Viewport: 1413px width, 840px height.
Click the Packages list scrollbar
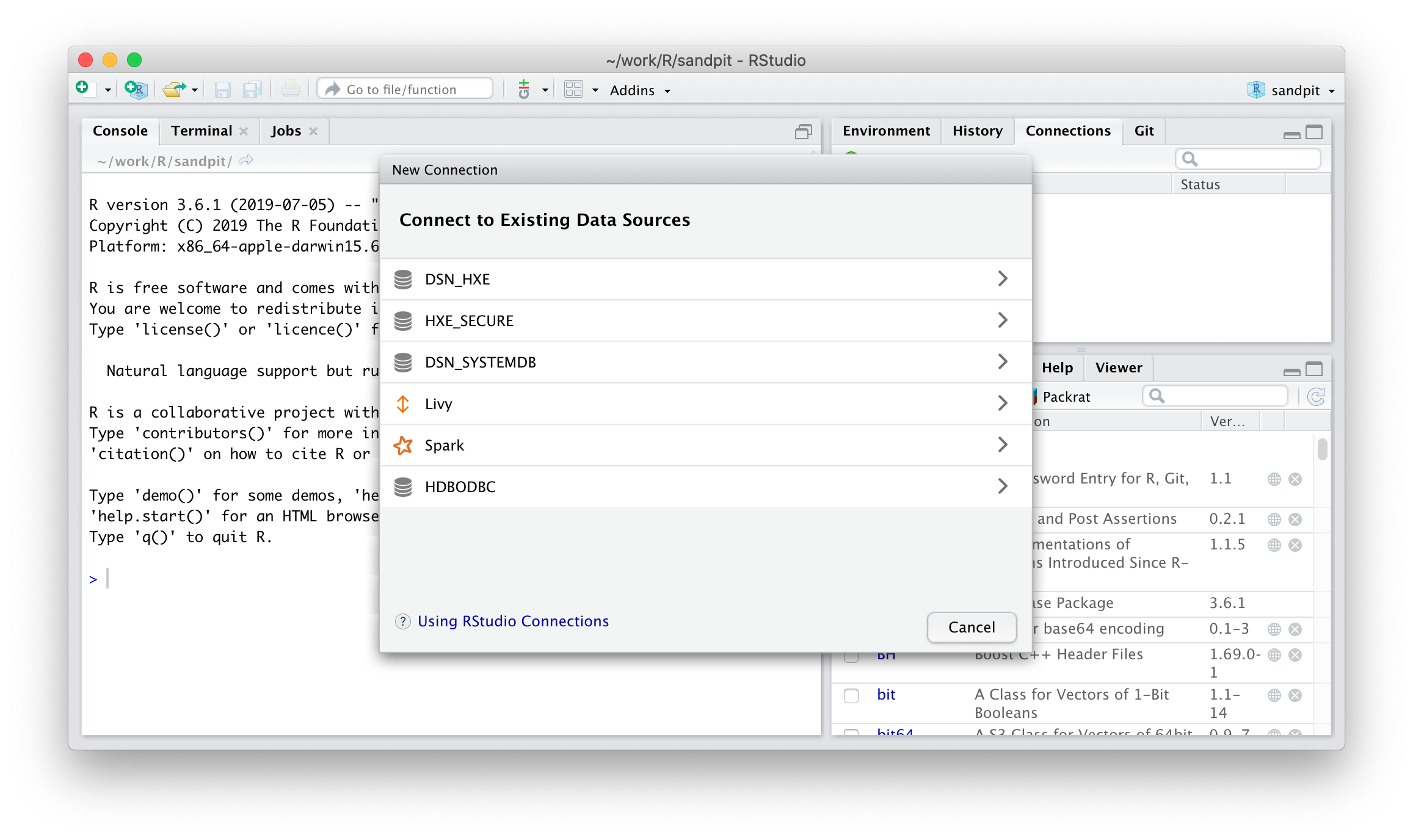pos(1322,449)
